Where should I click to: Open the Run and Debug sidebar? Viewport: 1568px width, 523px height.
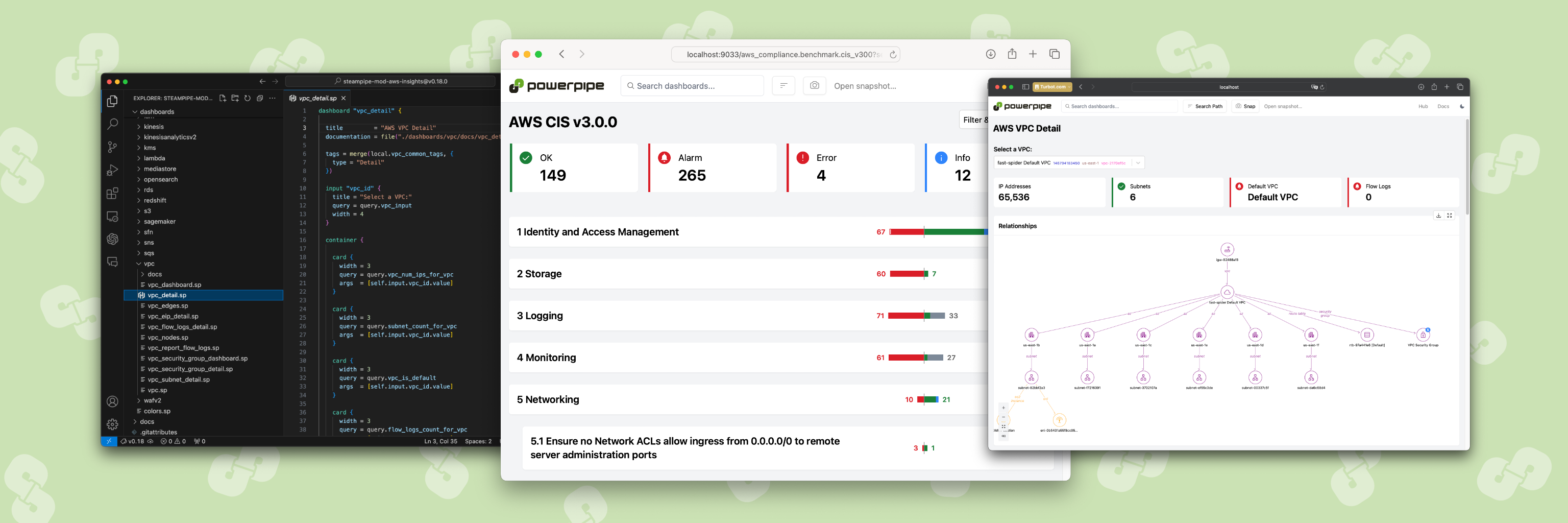[x=113, y=170]
